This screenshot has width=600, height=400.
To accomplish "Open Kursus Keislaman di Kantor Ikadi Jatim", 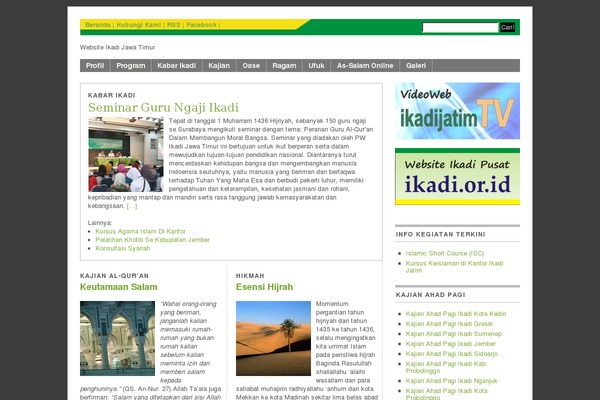I will point(454,267).
